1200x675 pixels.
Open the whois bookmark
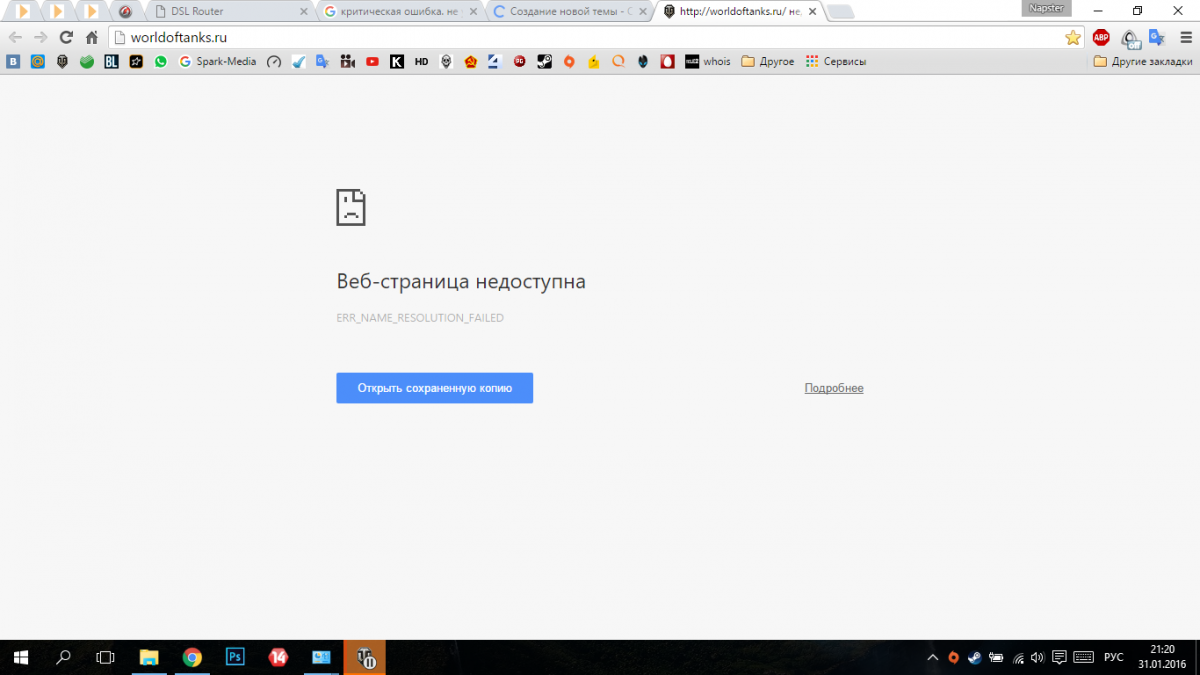point(708,61)
